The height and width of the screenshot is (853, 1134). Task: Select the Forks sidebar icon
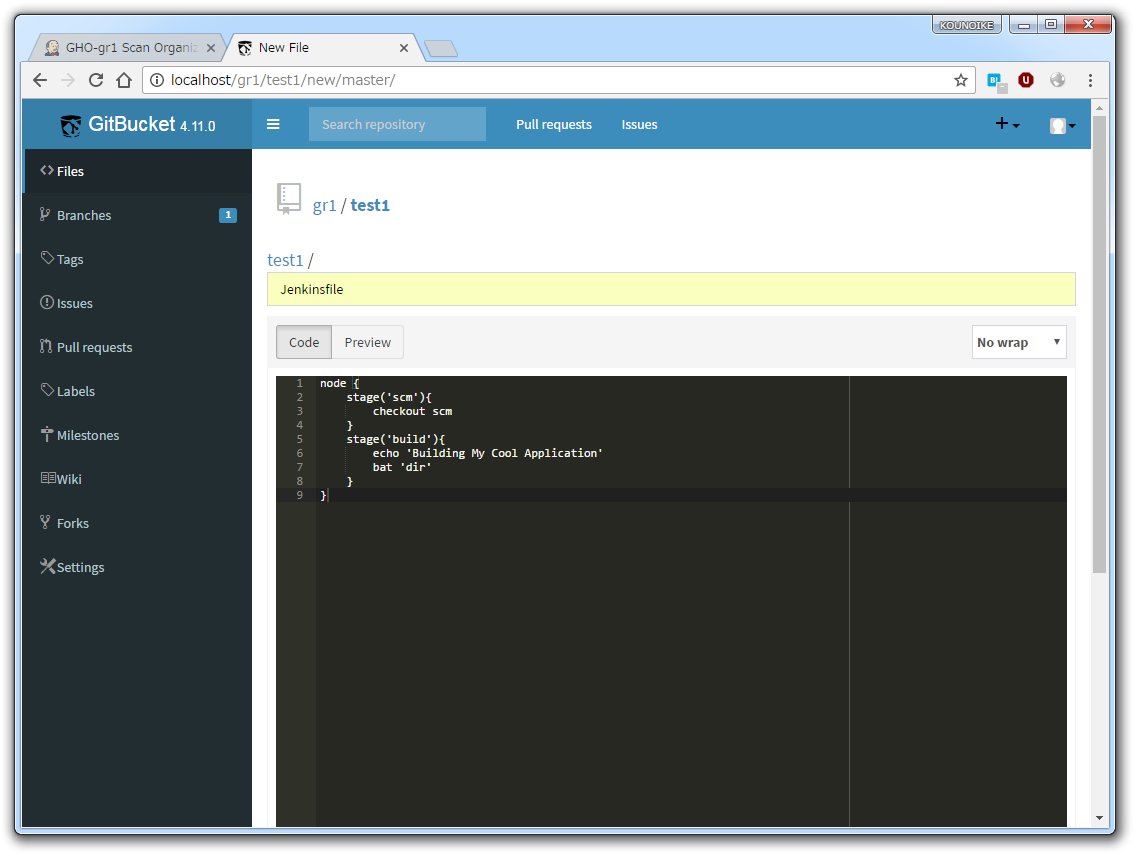coord(44,522)
